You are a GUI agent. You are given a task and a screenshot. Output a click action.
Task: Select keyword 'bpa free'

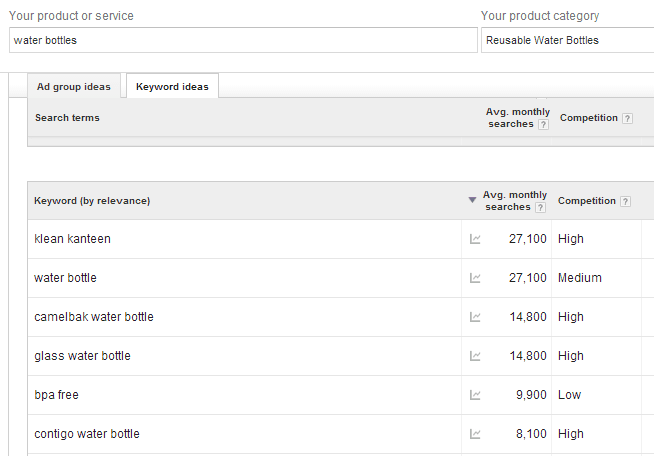pos(56,395)
